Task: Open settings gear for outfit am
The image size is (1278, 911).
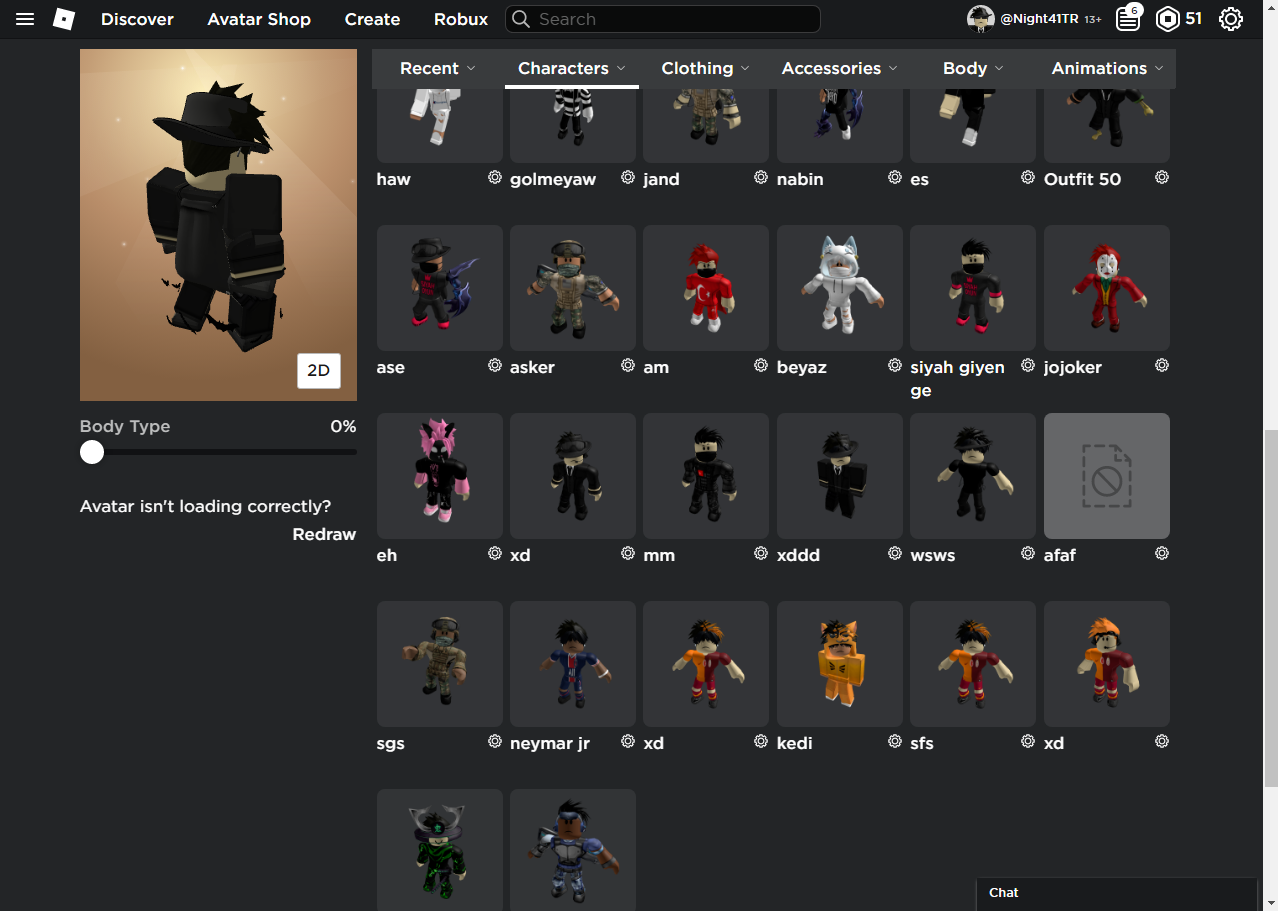Action: click(761, 365)
